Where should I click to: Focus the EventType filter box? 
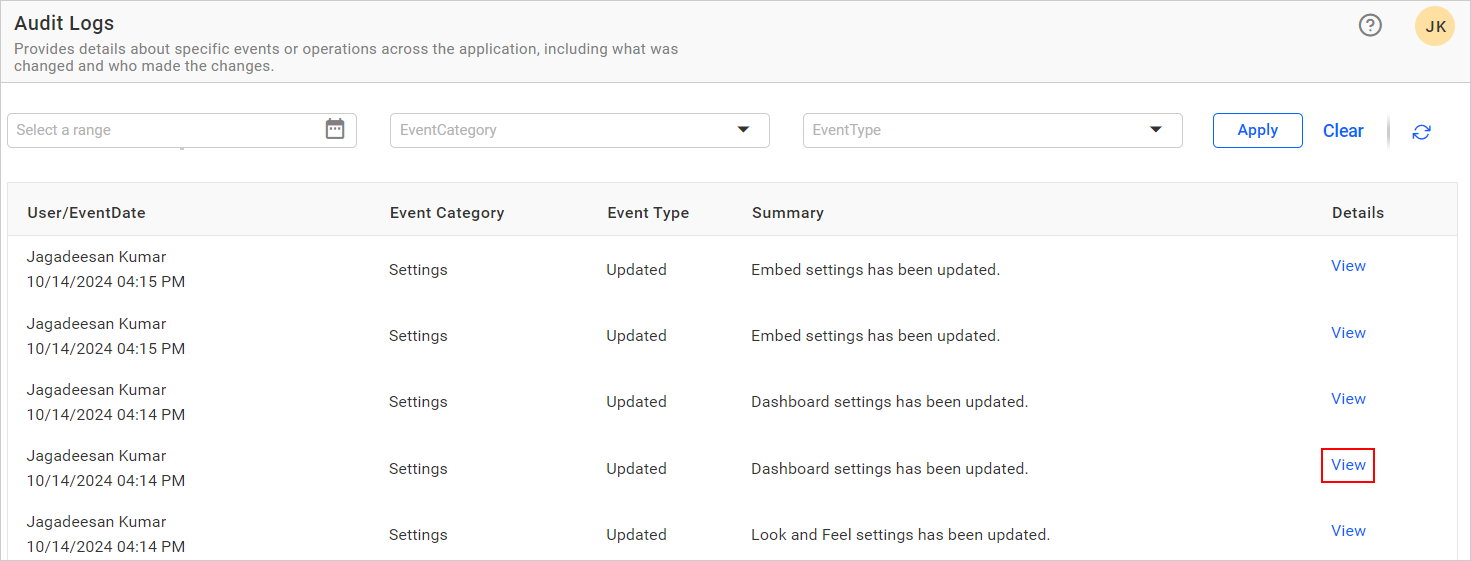[x=993, y=130]
